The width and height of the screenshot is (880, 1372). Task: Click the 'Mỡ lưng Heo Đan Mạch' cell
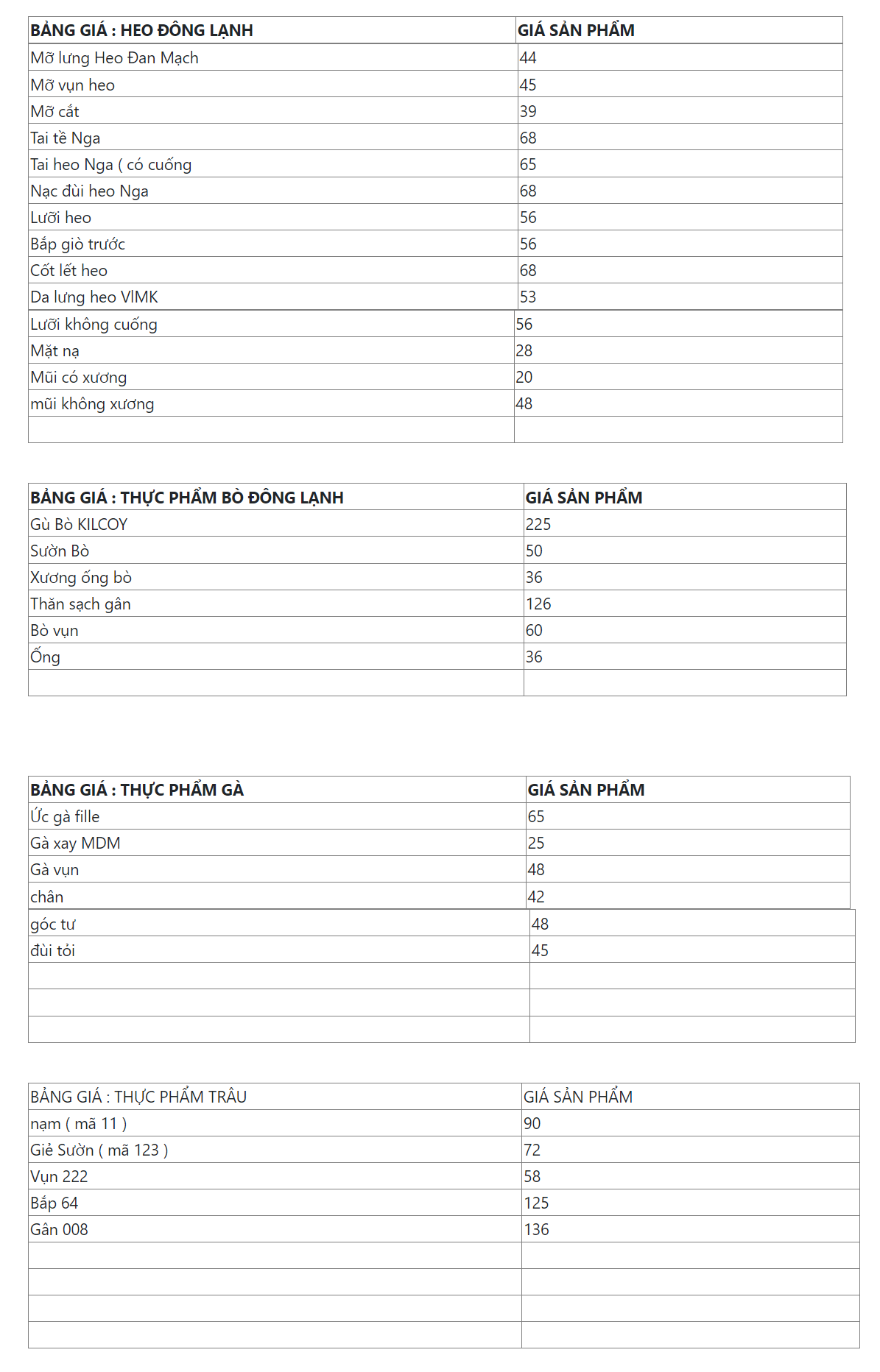pos(114,58)
